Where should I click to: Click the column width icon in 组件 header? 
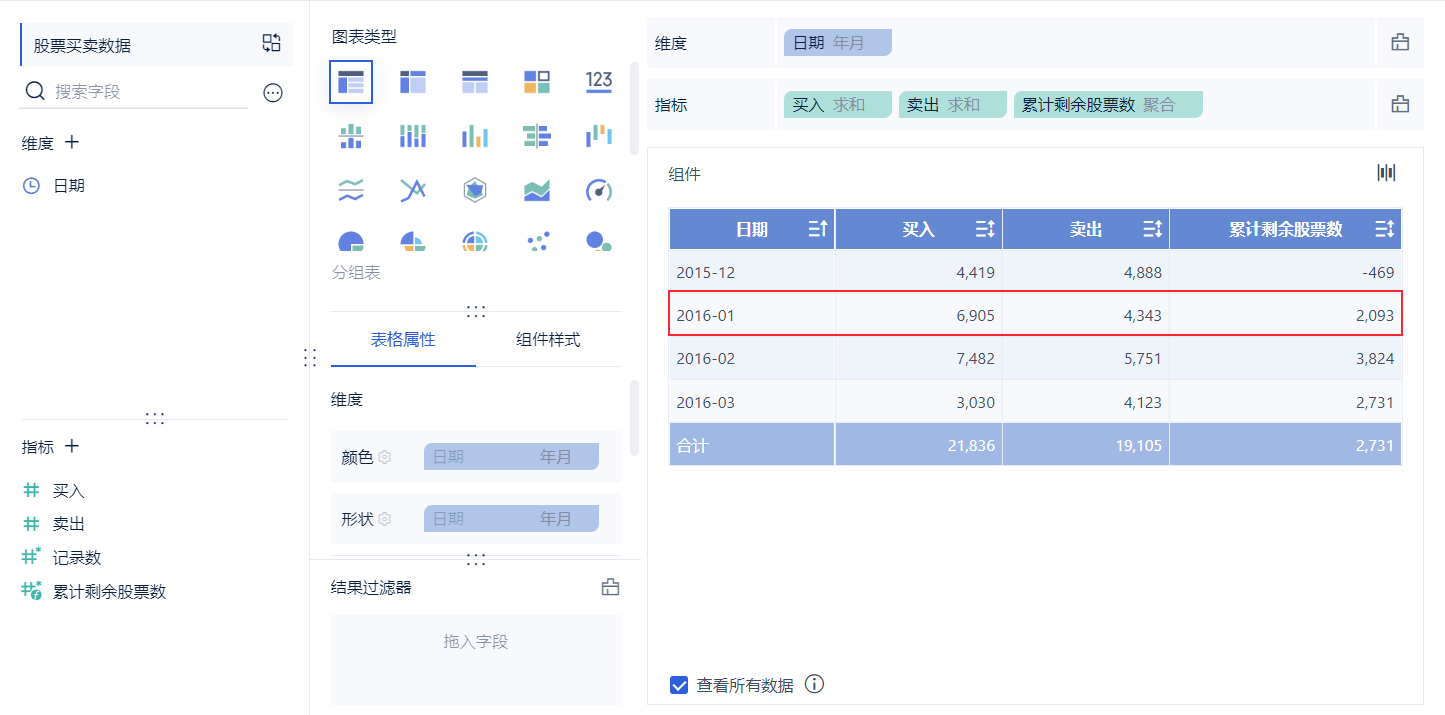[1386, 173]
